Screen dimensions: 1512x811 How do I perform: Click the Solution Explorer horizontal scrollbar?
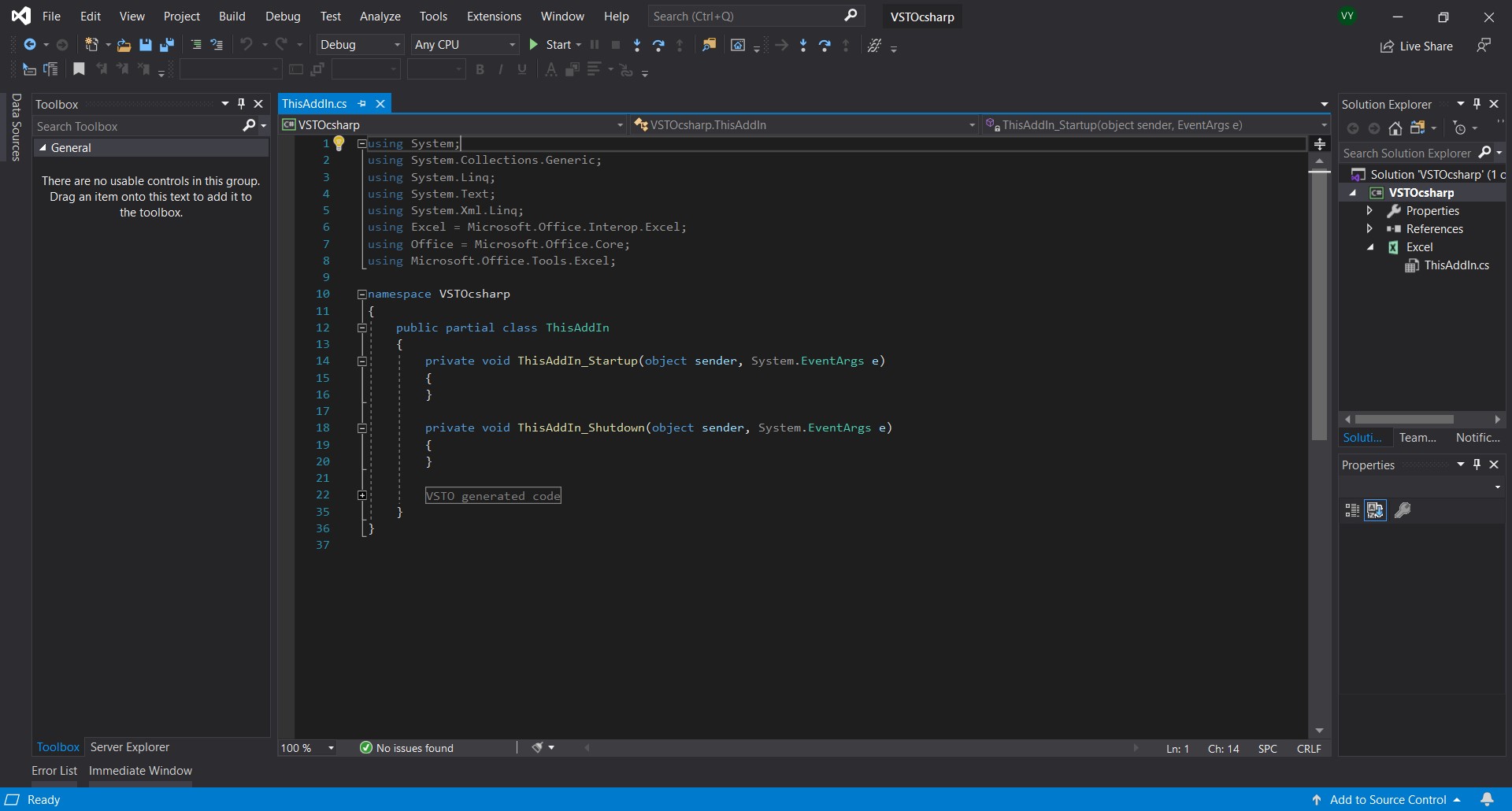coord(1404,420)
